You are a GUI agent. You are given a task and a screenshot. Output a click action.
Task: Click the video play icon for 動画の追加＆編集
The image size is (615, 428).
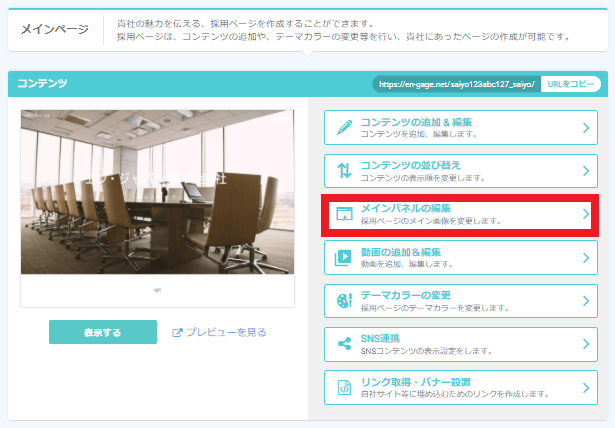(x=344, y=258)
